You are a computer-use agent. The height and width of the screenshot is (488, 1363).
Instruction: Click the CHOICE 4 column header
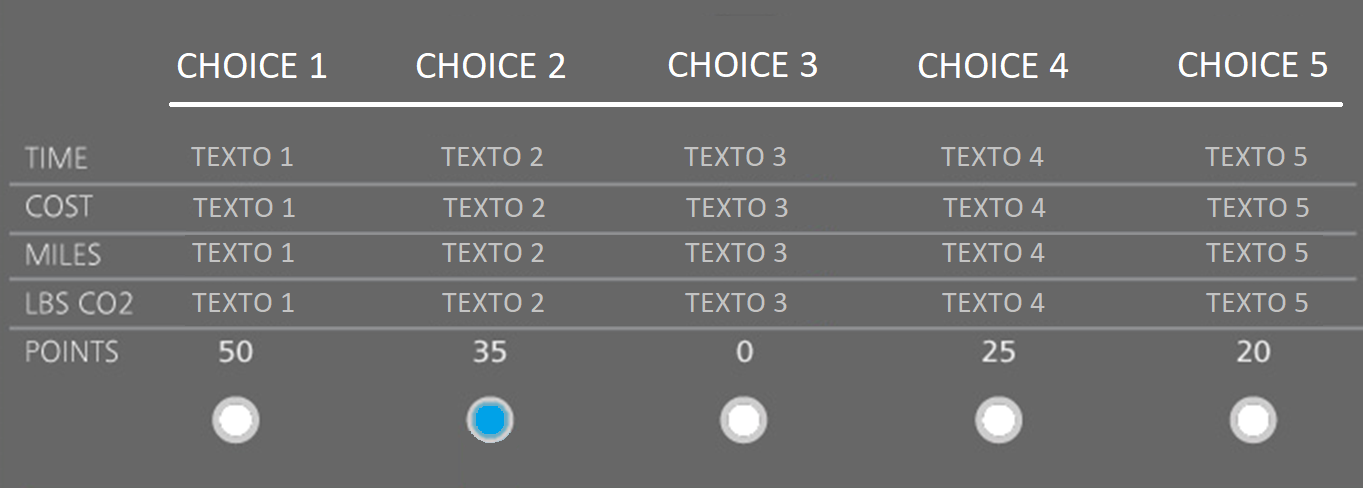point(993,66)
